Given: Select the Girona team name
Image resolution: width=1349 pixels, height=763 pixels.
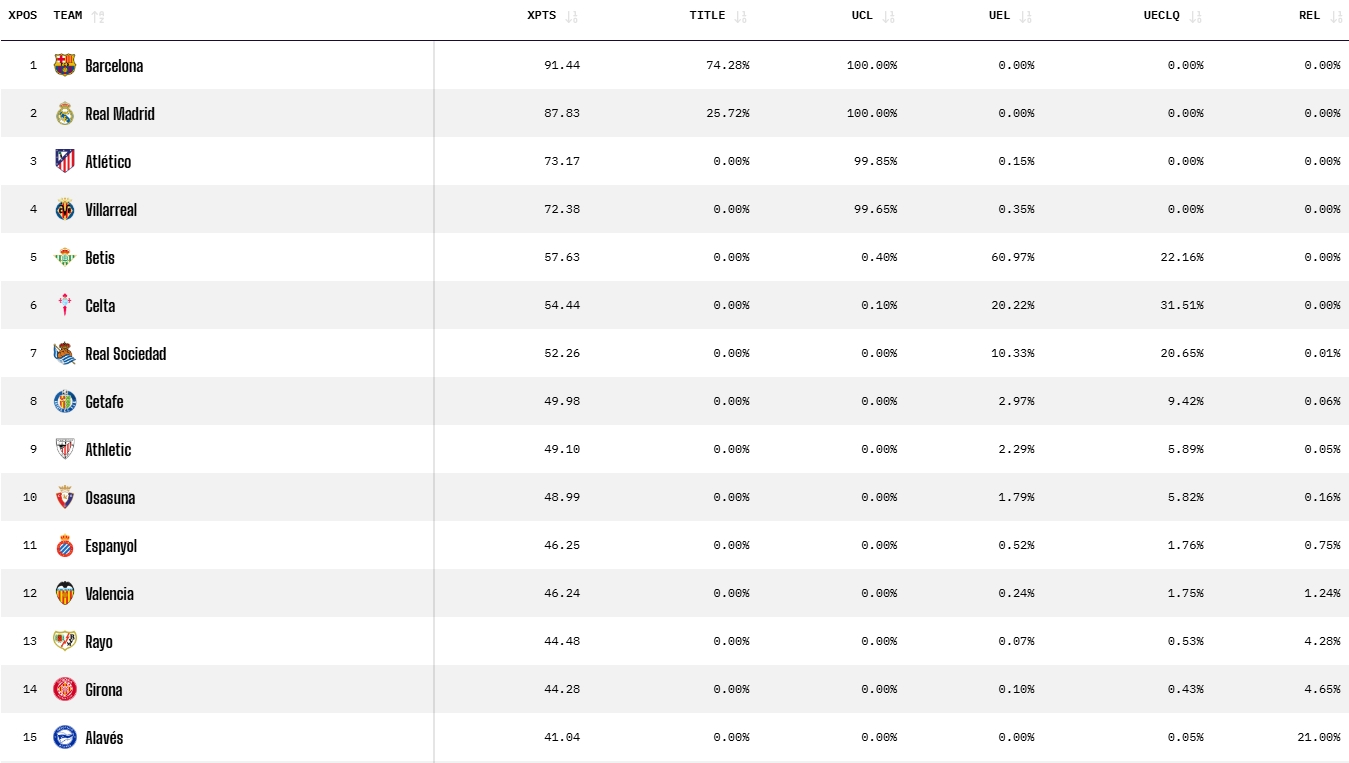Looking at the screenshot, I should [x=104, y=690].
